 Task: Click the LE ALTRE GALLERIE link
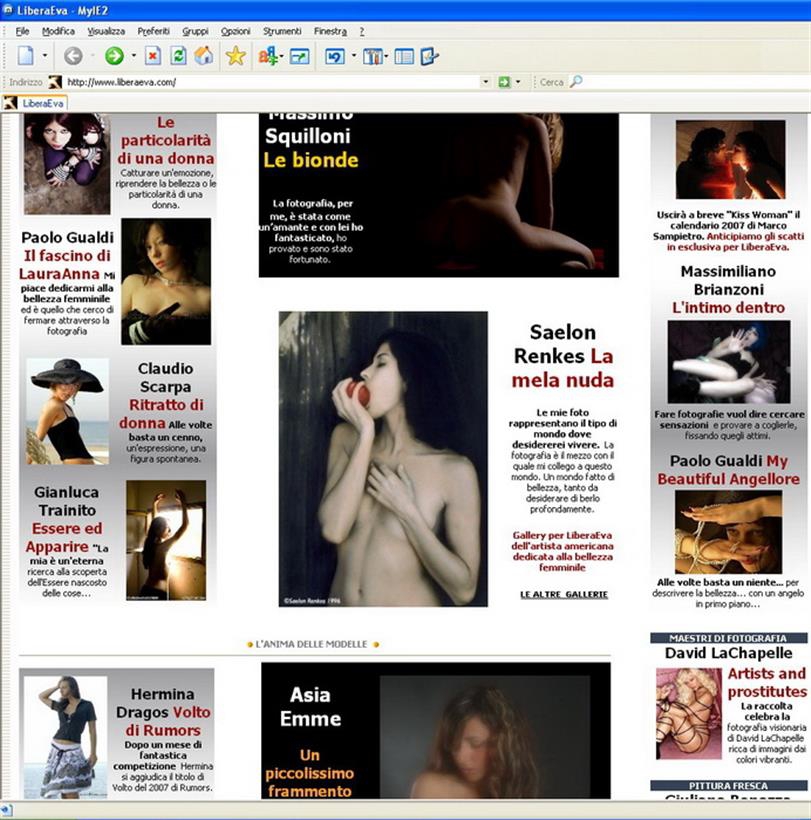(563, 594)
